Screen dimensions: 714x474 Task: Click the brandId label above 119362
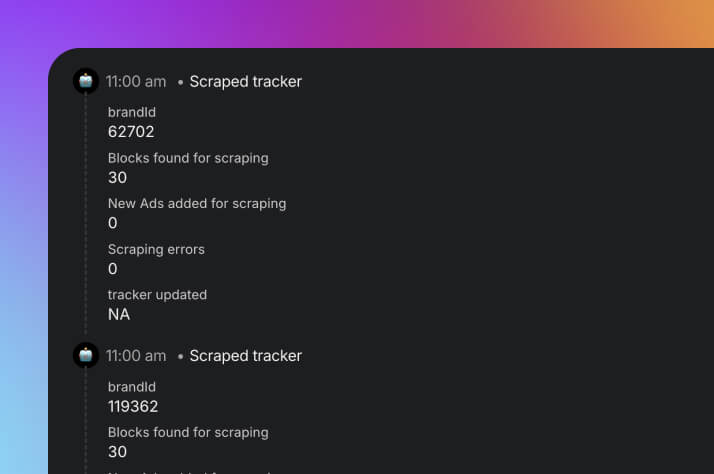(x=132, y=387)
